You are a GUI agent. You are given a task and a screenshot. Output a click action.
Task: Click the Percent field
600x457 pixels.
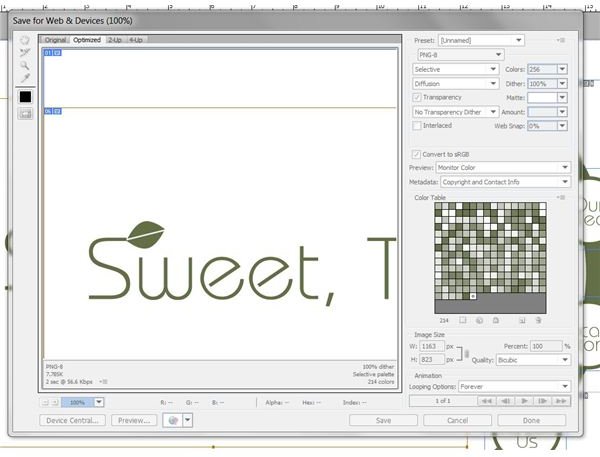[546, 346]
